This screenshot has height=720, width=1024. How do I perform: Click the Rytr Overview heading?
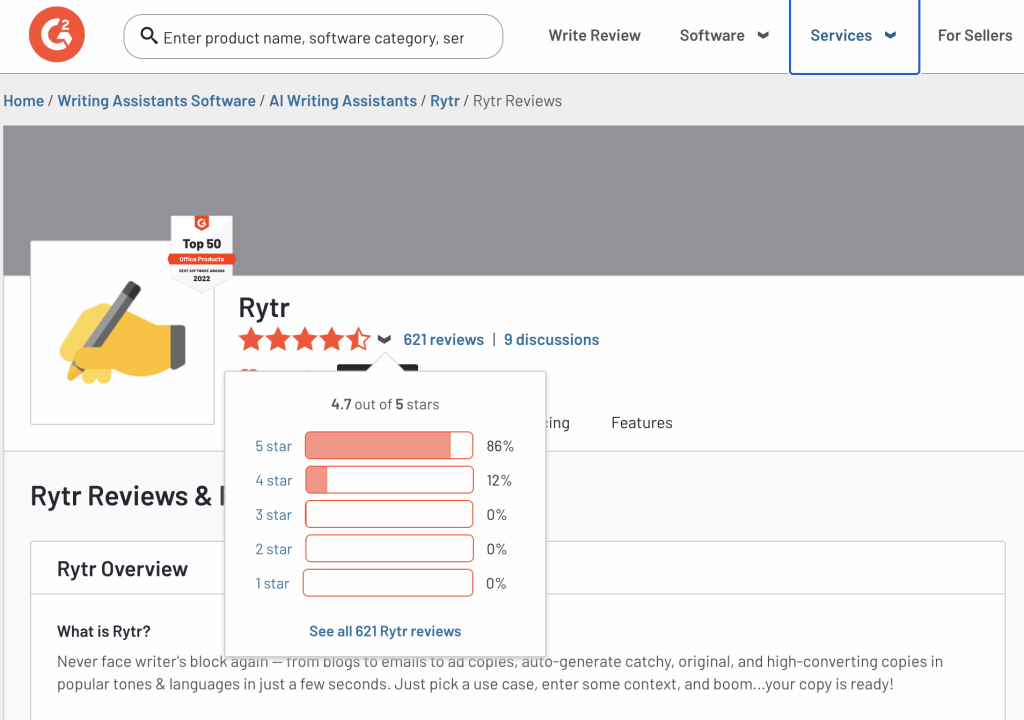[122, 569]
